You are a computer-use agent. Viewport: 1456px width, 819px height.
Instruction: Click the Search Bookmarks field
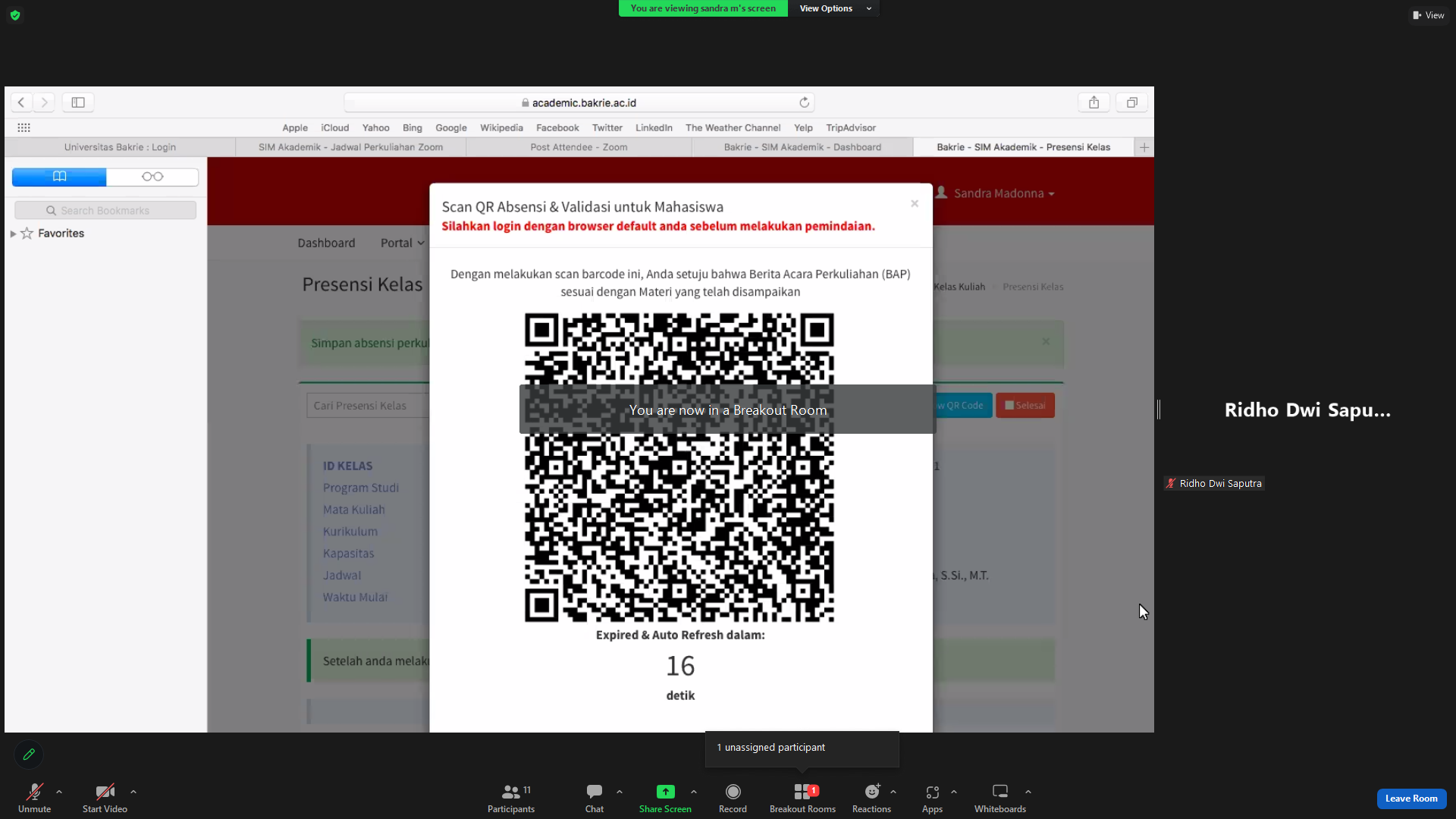click(105, 210)
